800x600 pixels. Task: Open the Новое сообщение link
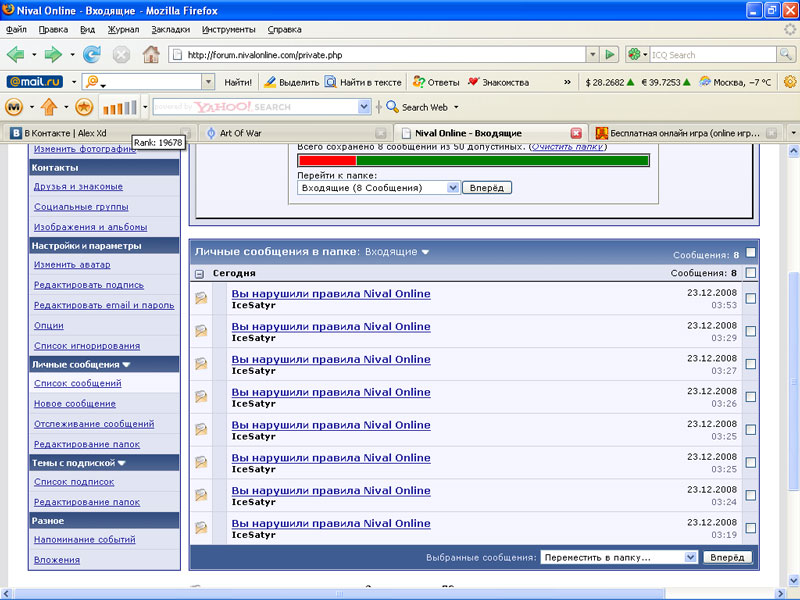(x=75, y=403)
